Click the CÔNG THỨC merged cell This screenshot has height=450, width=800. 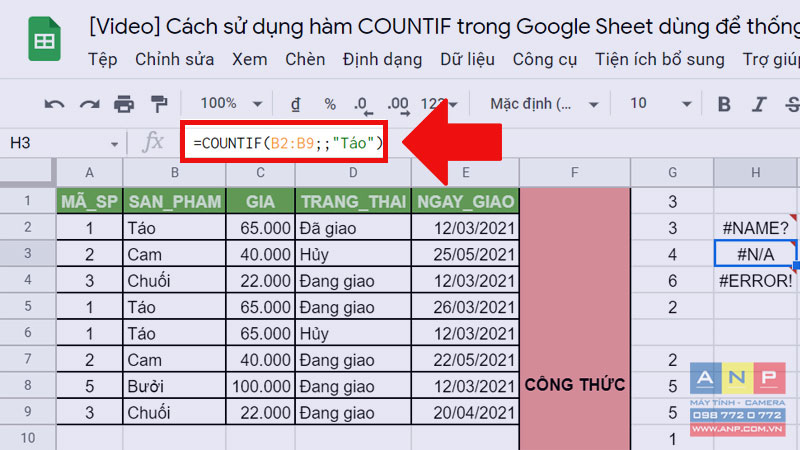[x=575, y=319]
